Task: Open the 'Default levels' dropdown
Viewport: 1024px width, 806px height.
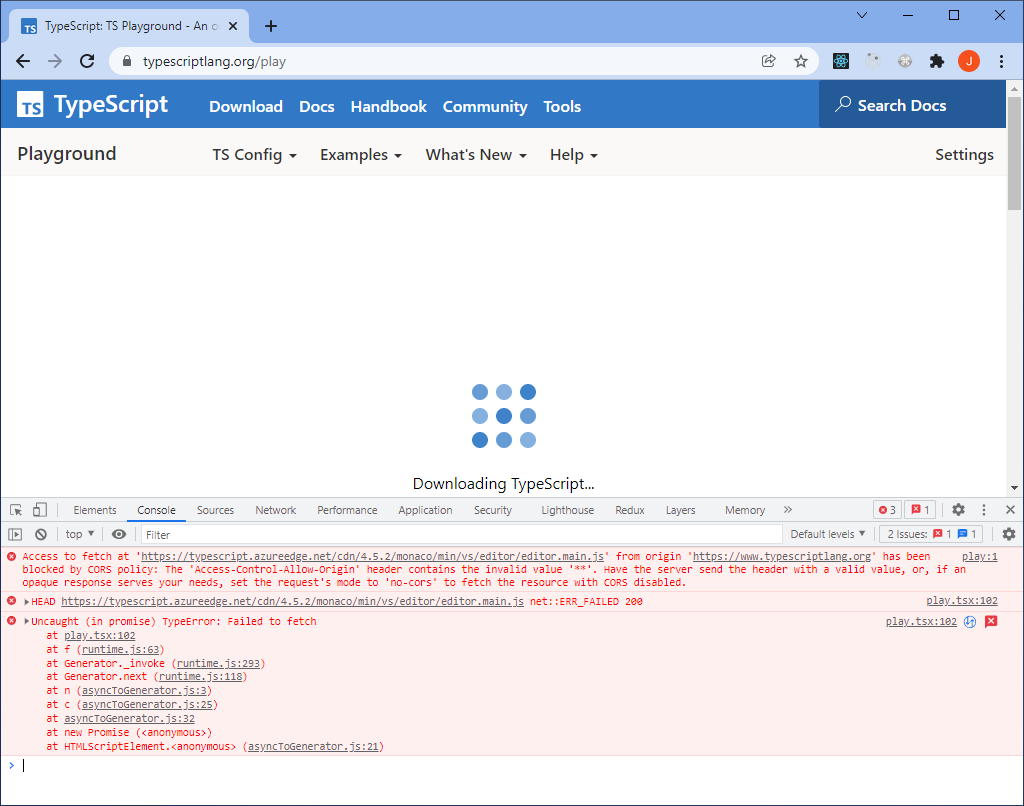Action: (827, 533)
